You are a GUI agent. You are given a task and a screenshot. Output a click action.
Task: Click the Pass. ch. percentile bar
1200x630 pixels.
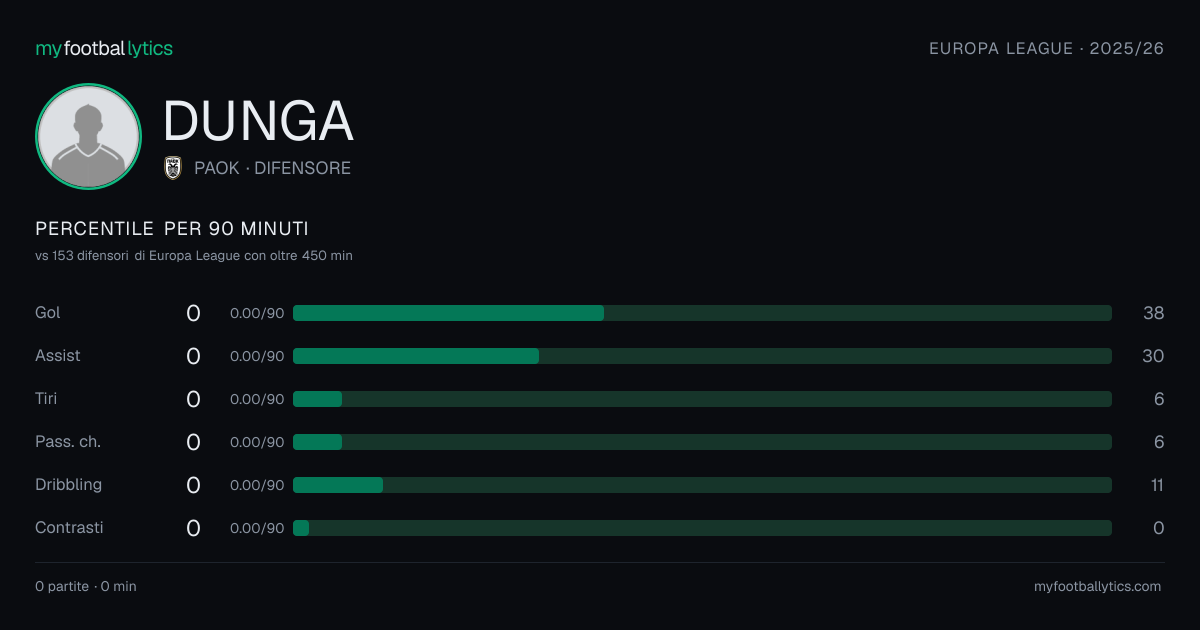pos(702,442)
